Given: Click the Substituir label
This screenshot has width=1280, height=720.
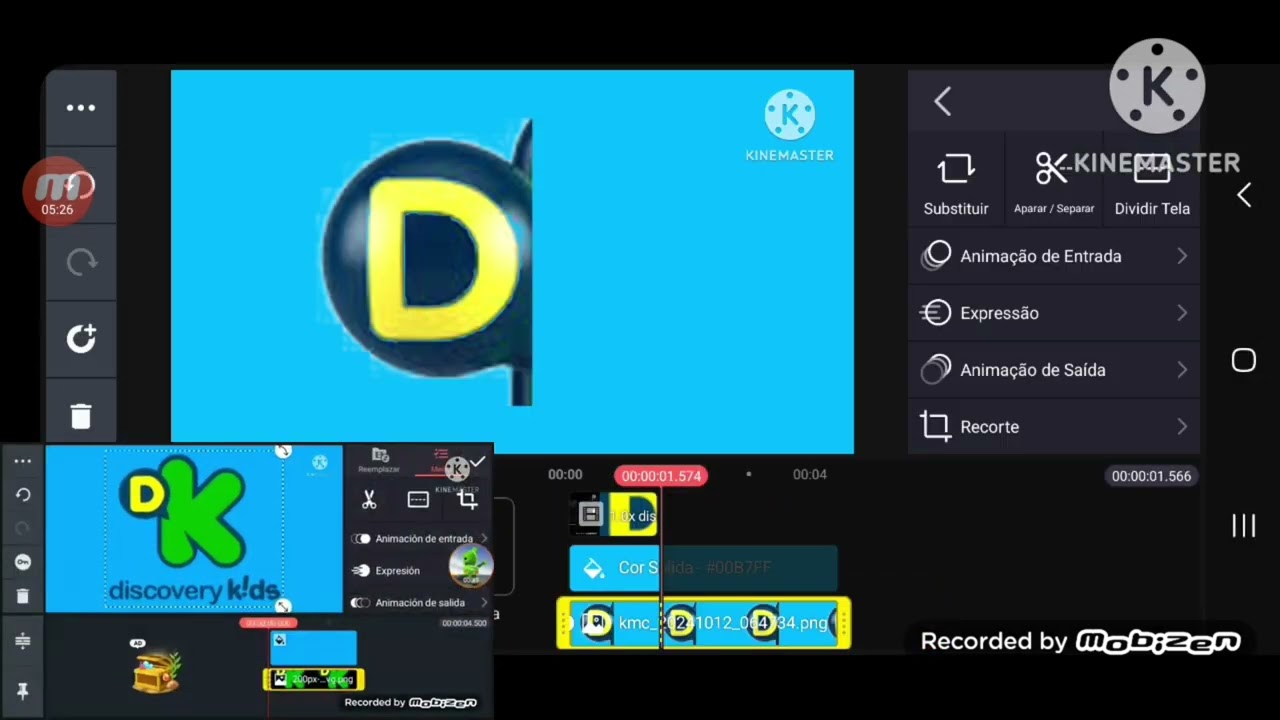Looking at the screenshot, I should [956, 209].
